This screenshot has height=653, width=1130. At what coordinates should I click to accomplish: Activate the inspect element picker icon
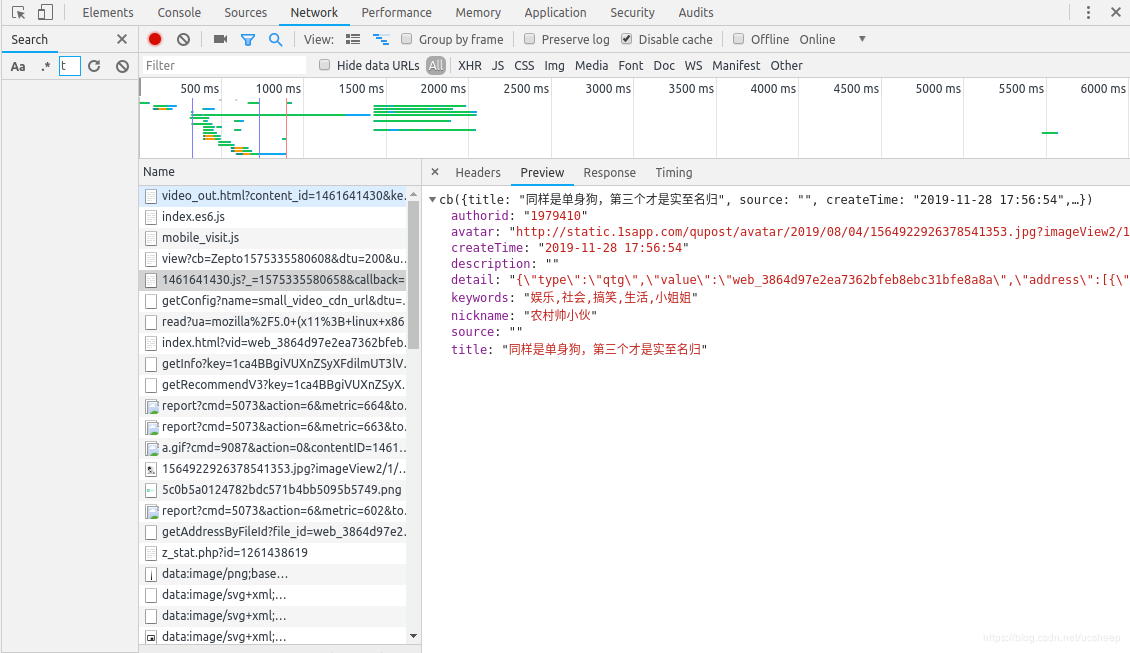[19, 12]
